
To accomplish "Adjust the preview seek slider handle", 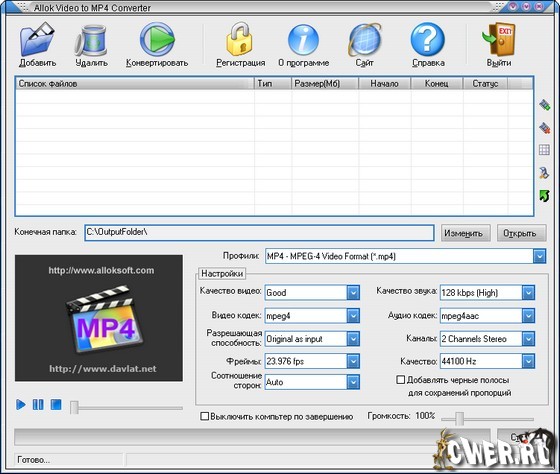I will pos(74,407).
